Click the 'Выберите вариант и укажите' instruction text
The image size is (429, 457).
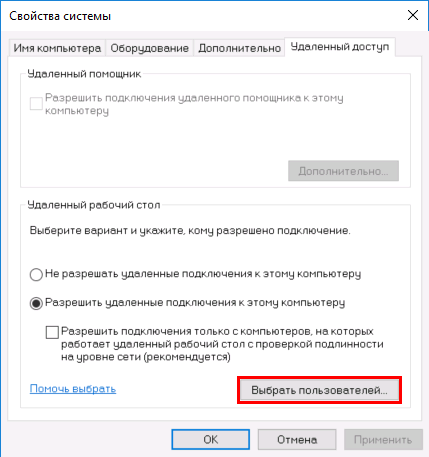(190, 230)
